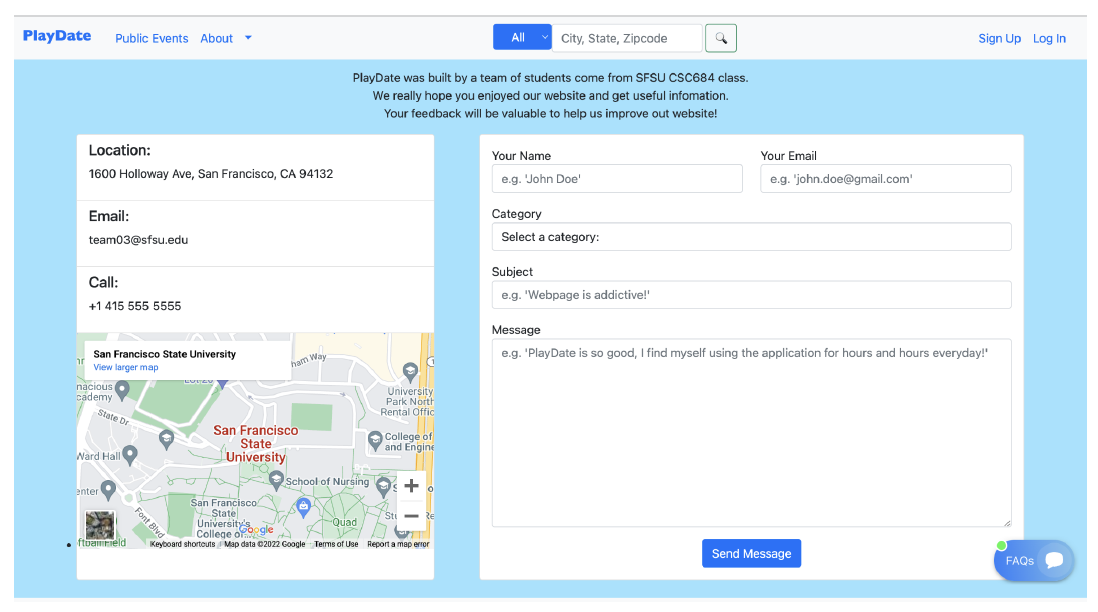Click the Google logo on map

[x=256, y=530]
